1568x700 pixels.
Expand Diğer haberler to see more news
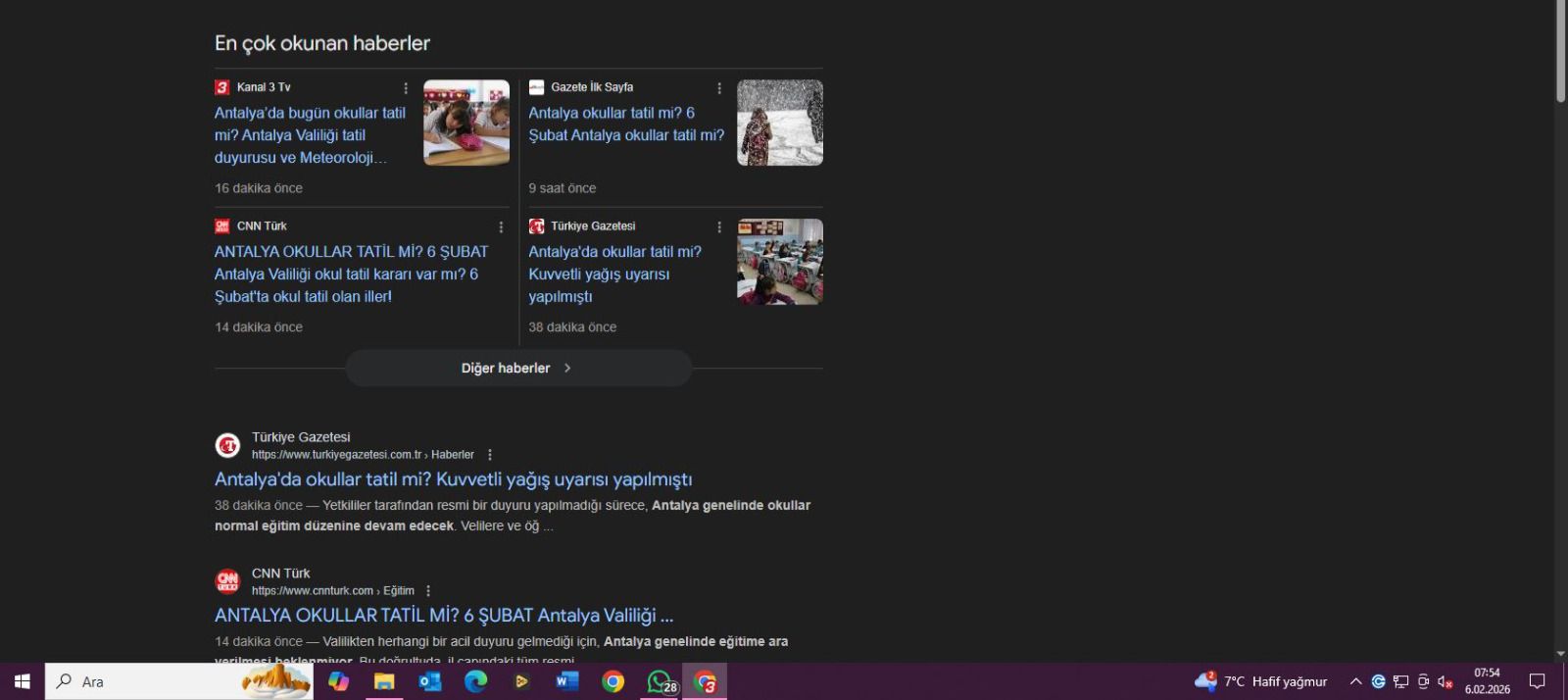click(518, 369)
